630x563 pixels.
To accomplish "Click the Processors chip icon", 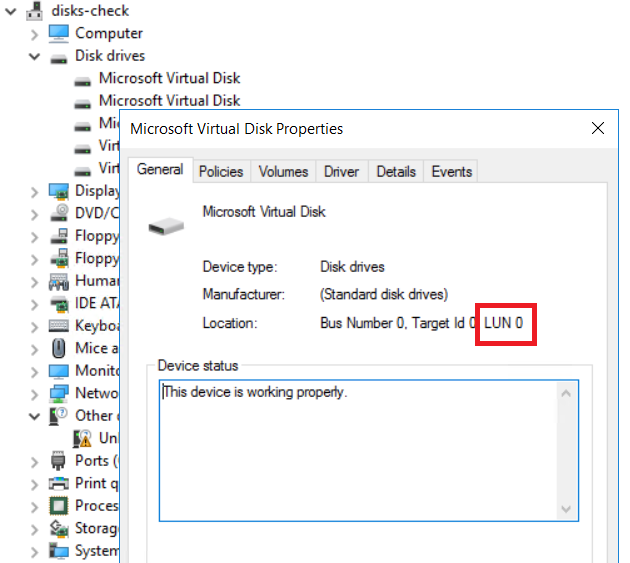I will pyautogui.click(x=59, y=506).
